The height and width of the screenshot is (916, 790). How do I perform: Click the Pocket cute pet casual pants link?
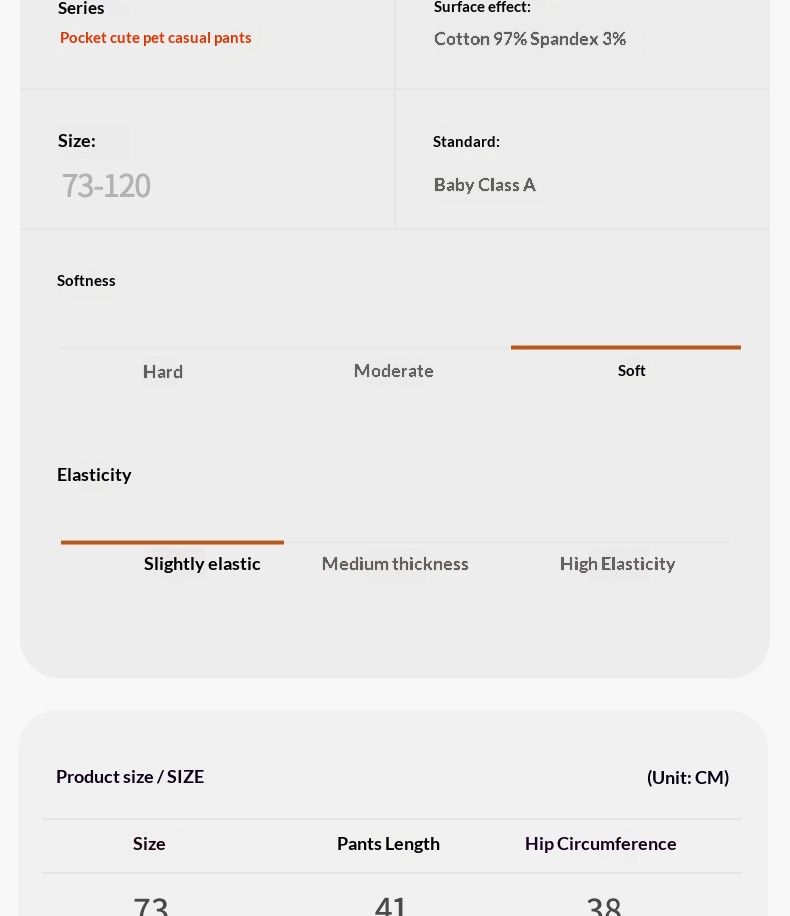[155, 38]
